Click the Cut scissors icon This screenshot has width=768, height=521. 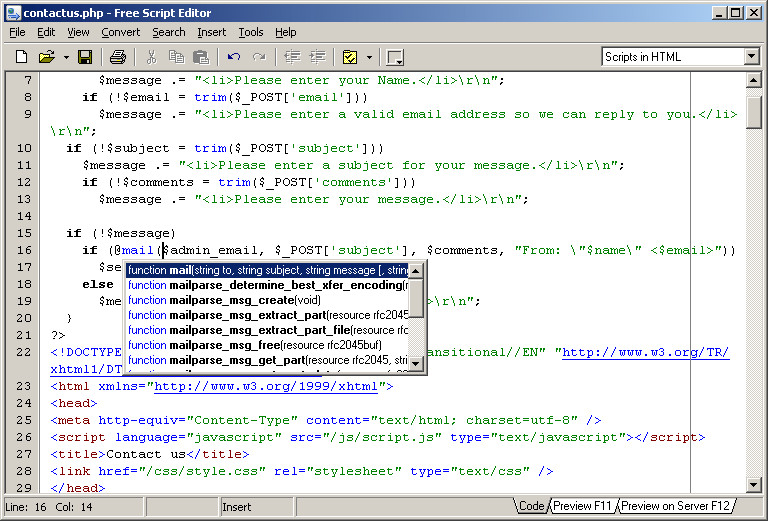point(151,57)
